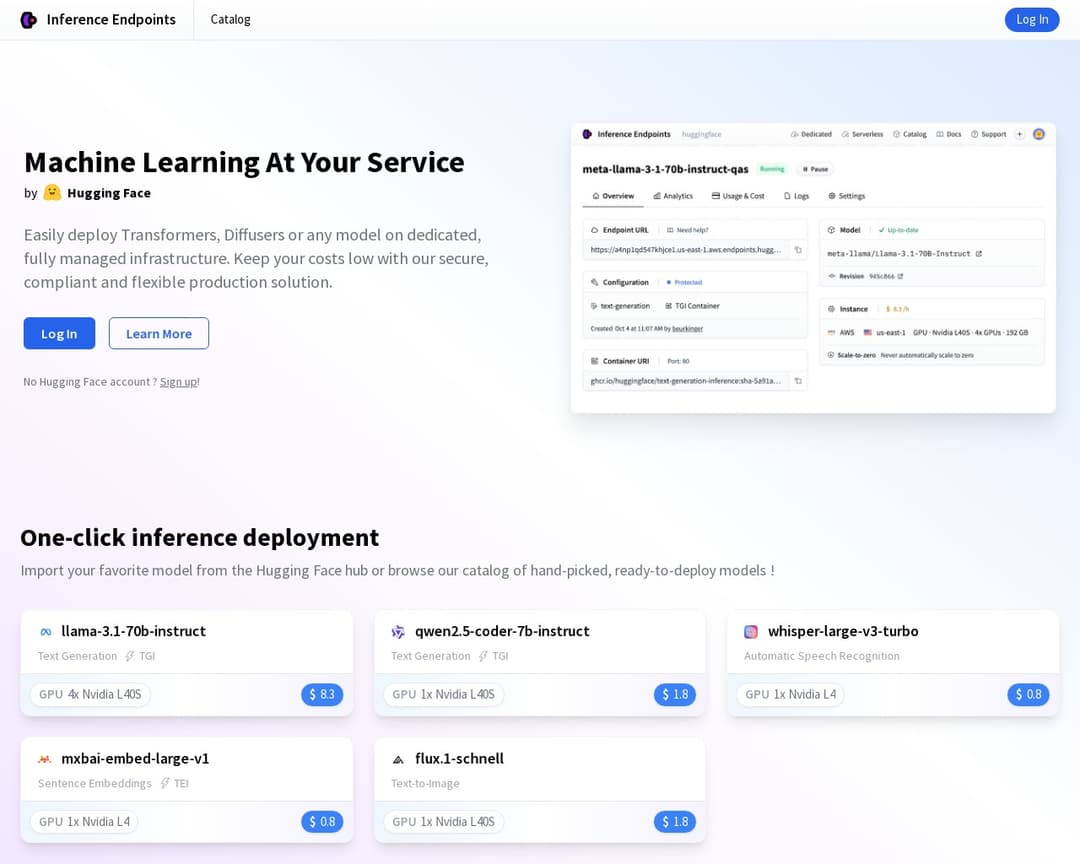Image resolution: width=1080 pixels, height=864 pixels.
Task: Click the One-click inference deployment heading
Action: (200, 537)
